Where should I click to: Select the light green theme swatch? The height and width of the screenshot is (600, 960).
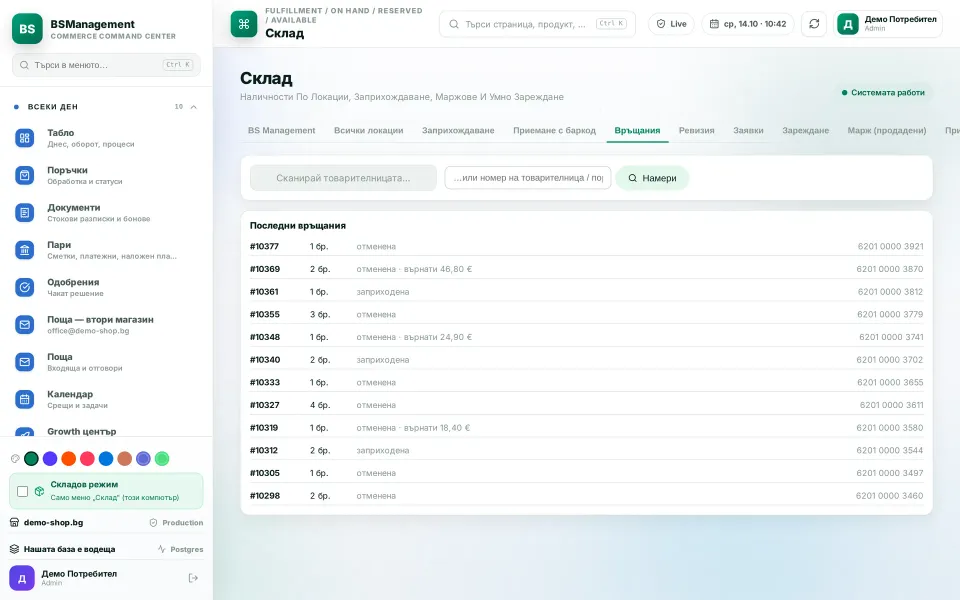(x=162, y=459)
